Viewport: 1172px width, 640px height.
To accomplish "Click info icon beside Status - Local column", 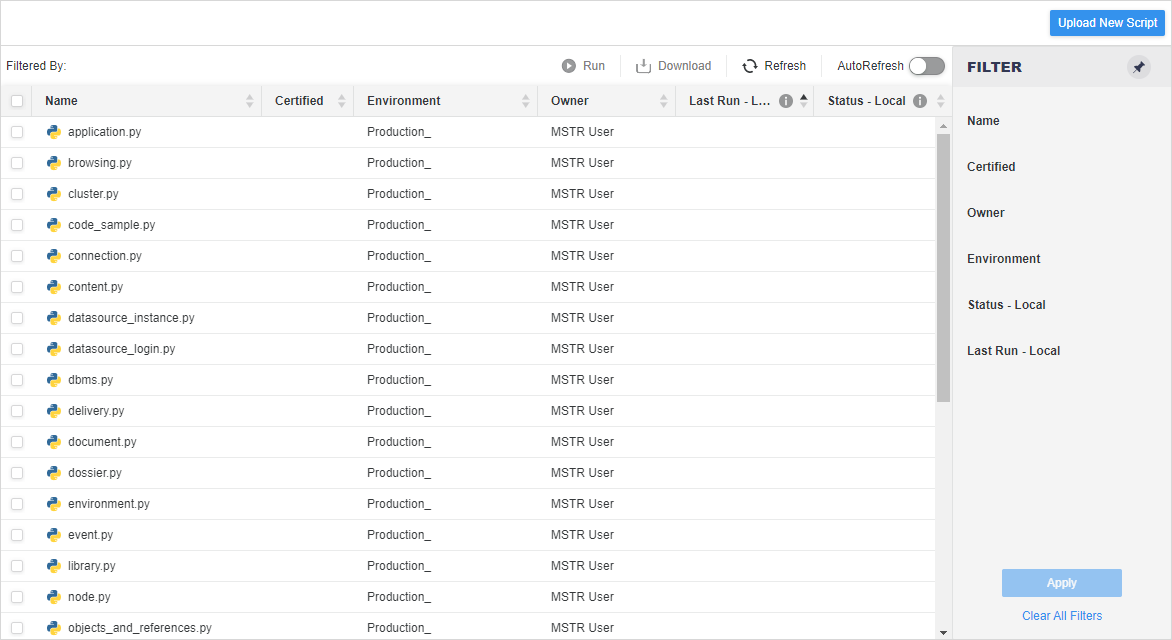I will coord(920,101).
